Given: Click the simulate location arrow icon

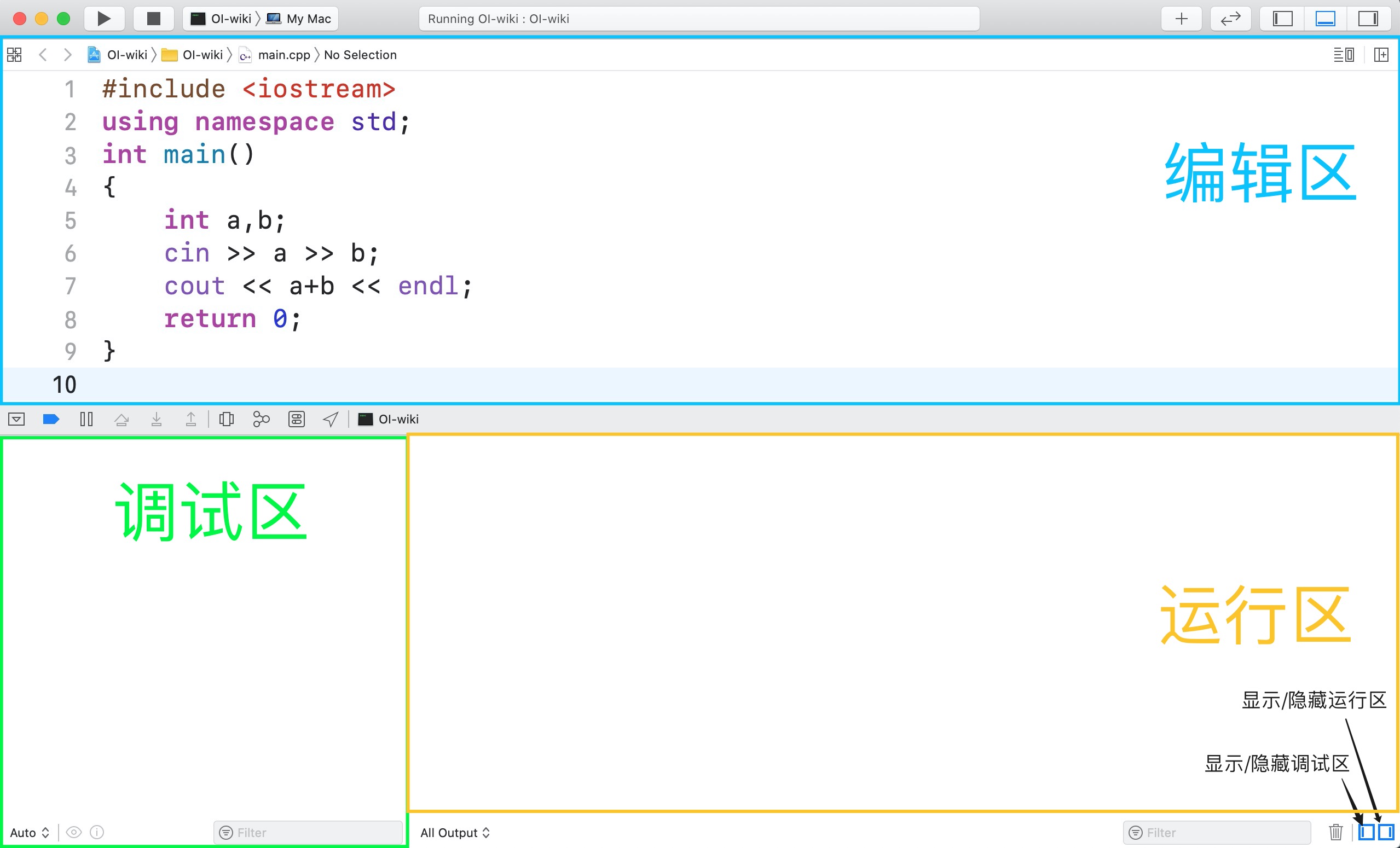Looking at the screenshot, I should coord(331,420).
